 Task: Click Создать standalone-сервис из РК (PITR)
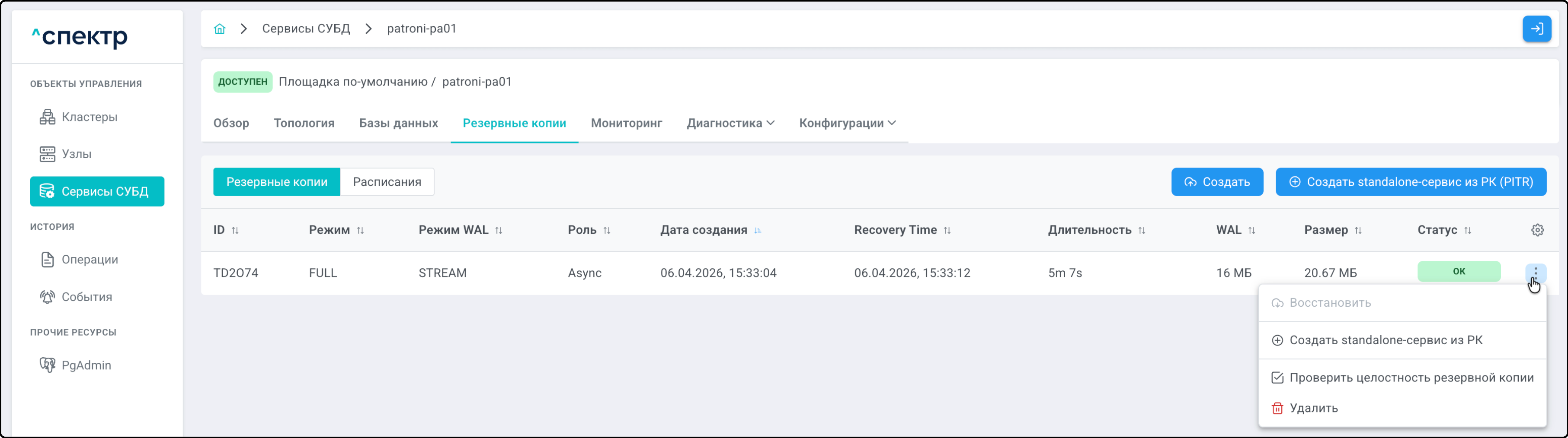pyautogui.click(x=1410, y=182)
